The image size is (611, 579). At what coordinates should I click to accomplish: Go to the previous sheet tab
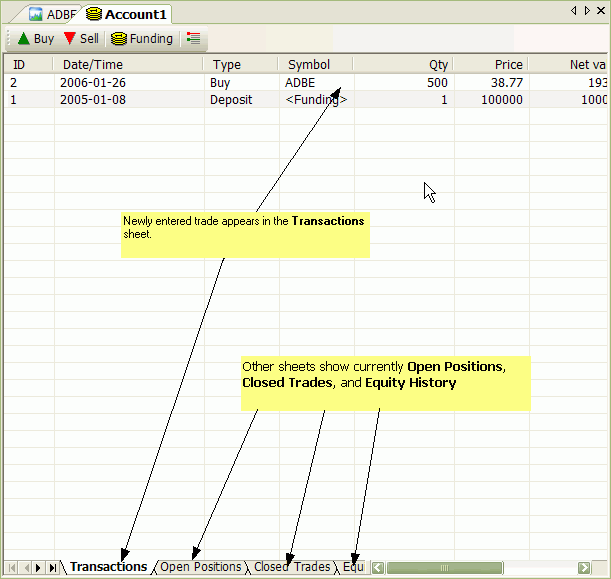(25, 567)
